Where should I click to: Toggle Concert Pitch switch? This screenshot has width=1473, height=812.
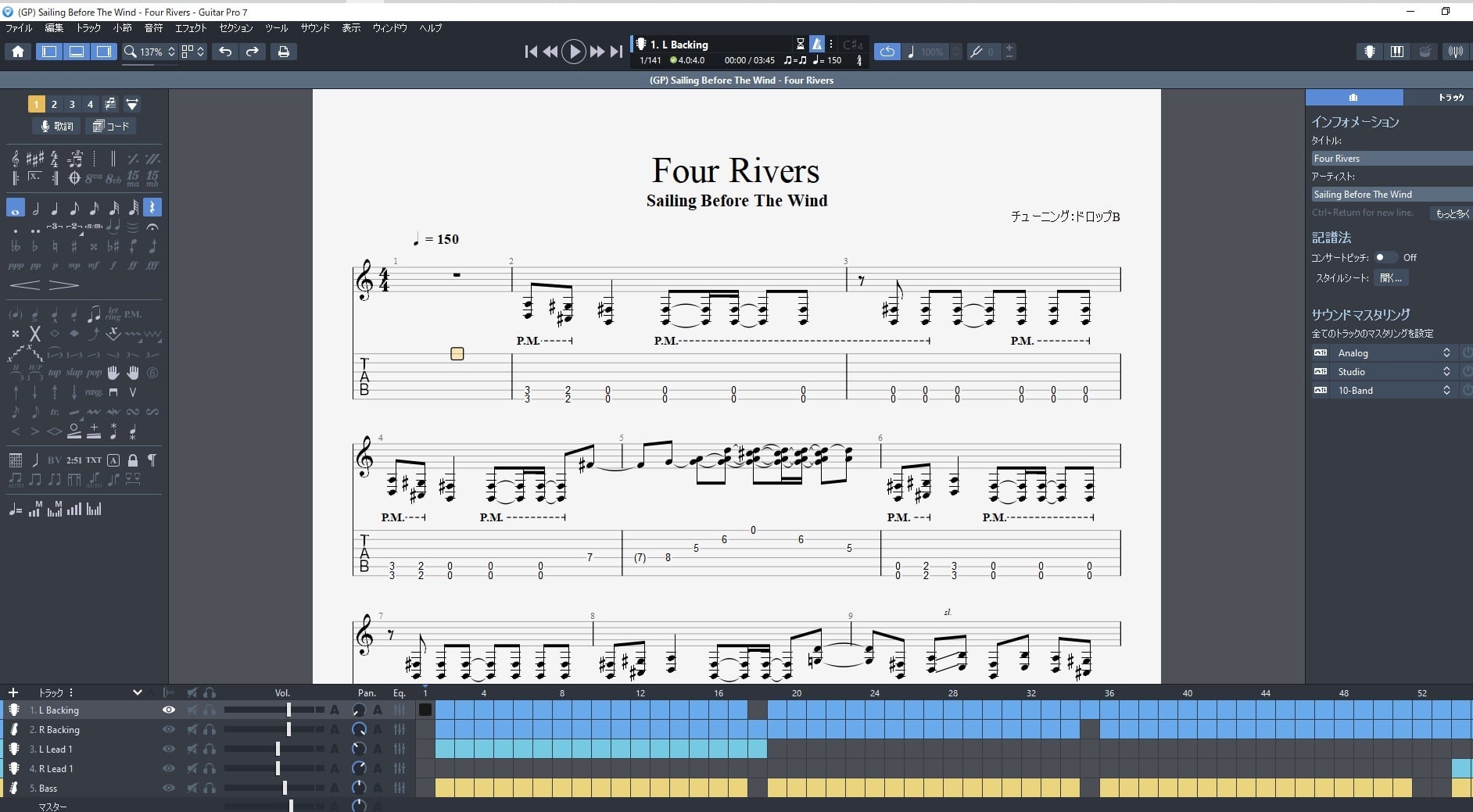point(1386,257)
